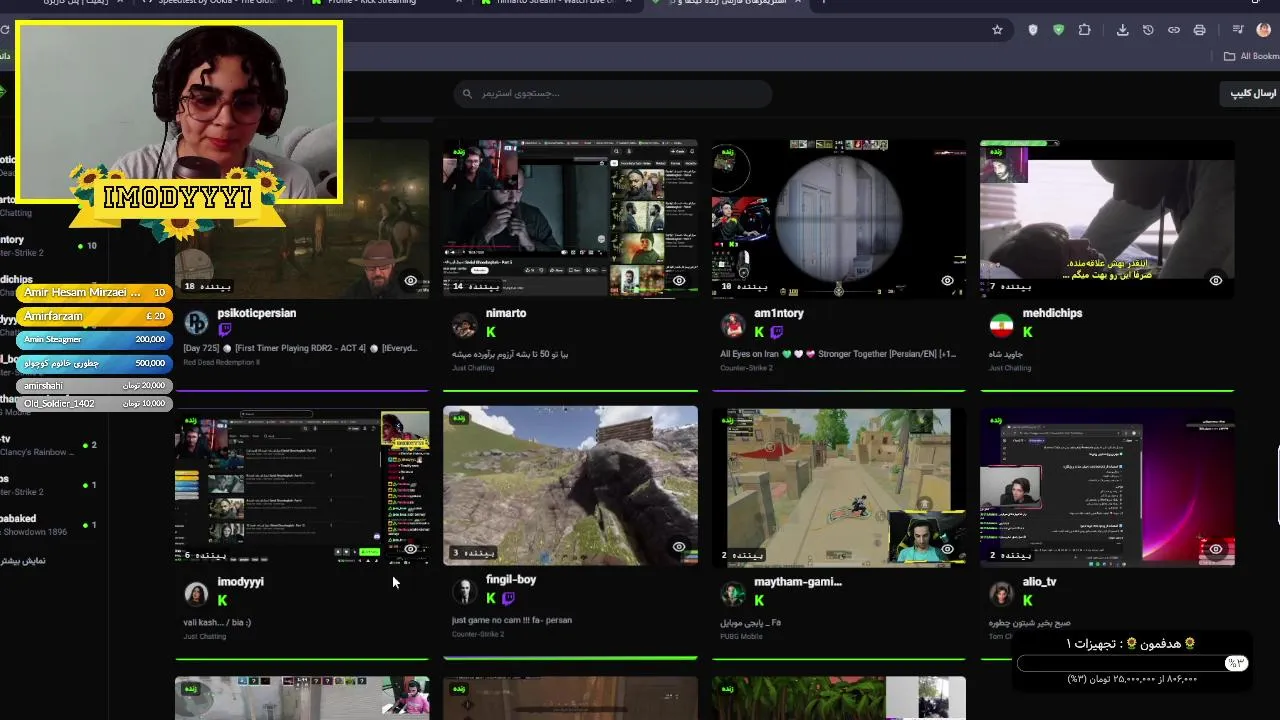Open the grey shield extension icon

pos(1033,30)
